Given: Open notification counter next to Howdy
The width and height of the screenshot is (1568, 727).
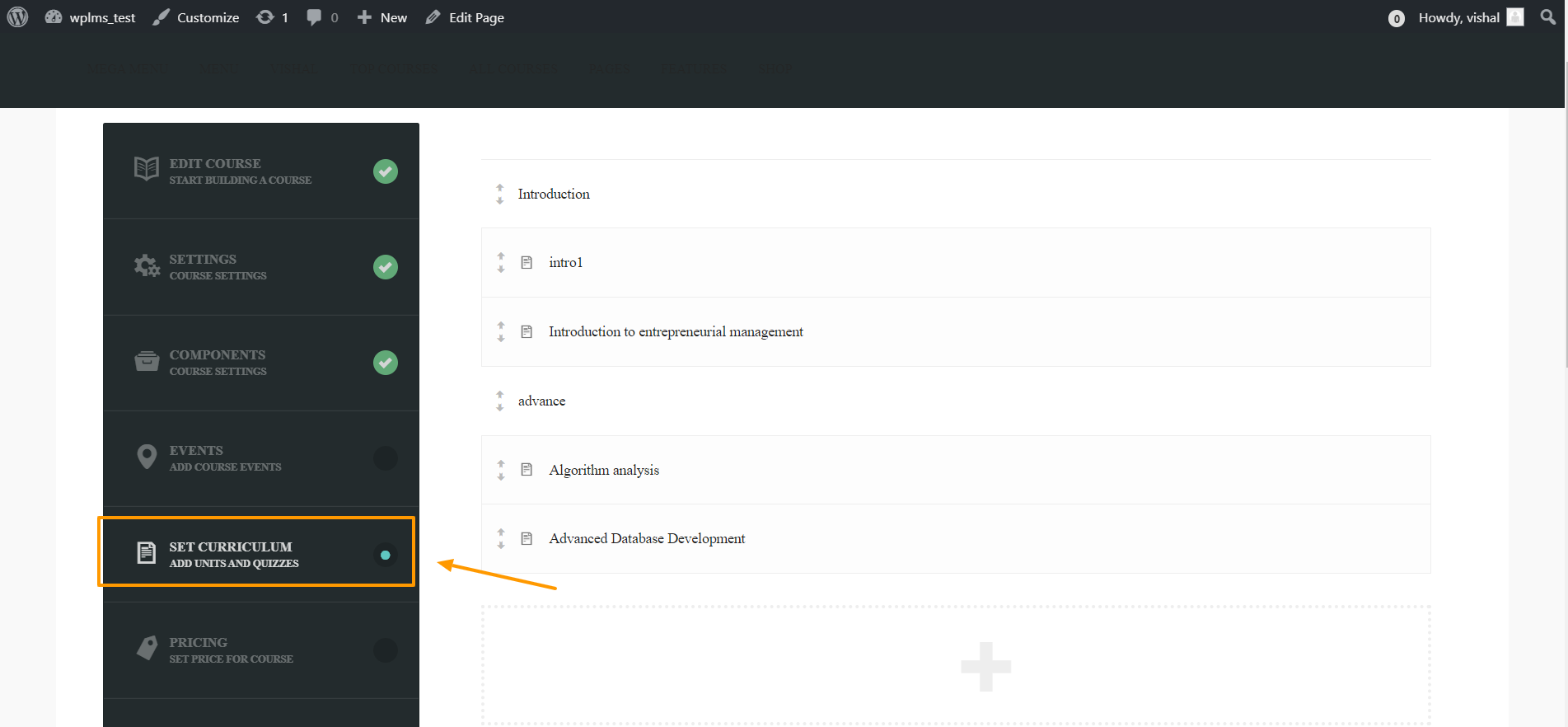Looking at the screenshot, I should 1396,18.
